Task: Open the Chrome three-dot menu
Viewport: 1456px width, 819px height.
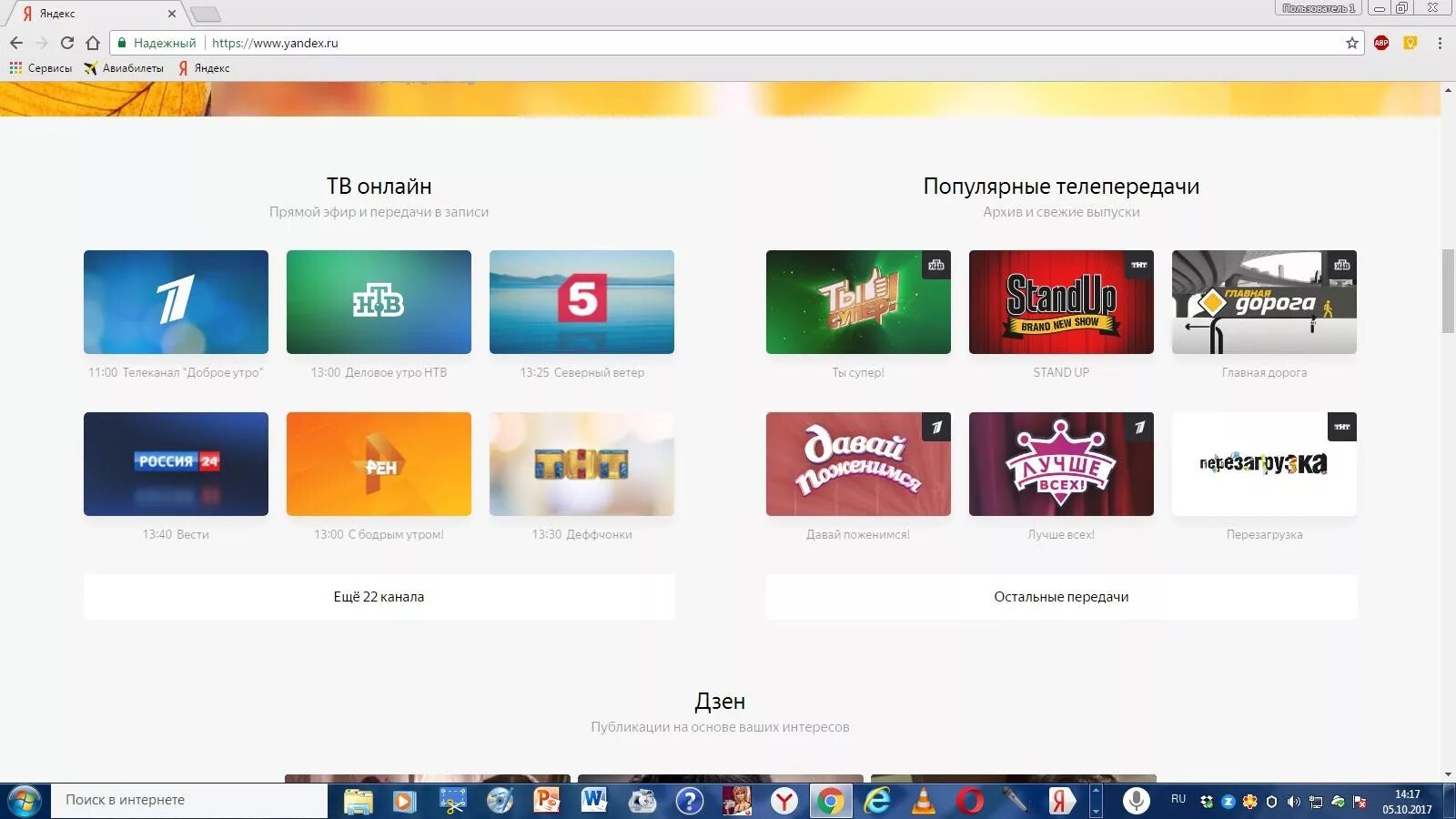Action: [x=1440, y=43]
